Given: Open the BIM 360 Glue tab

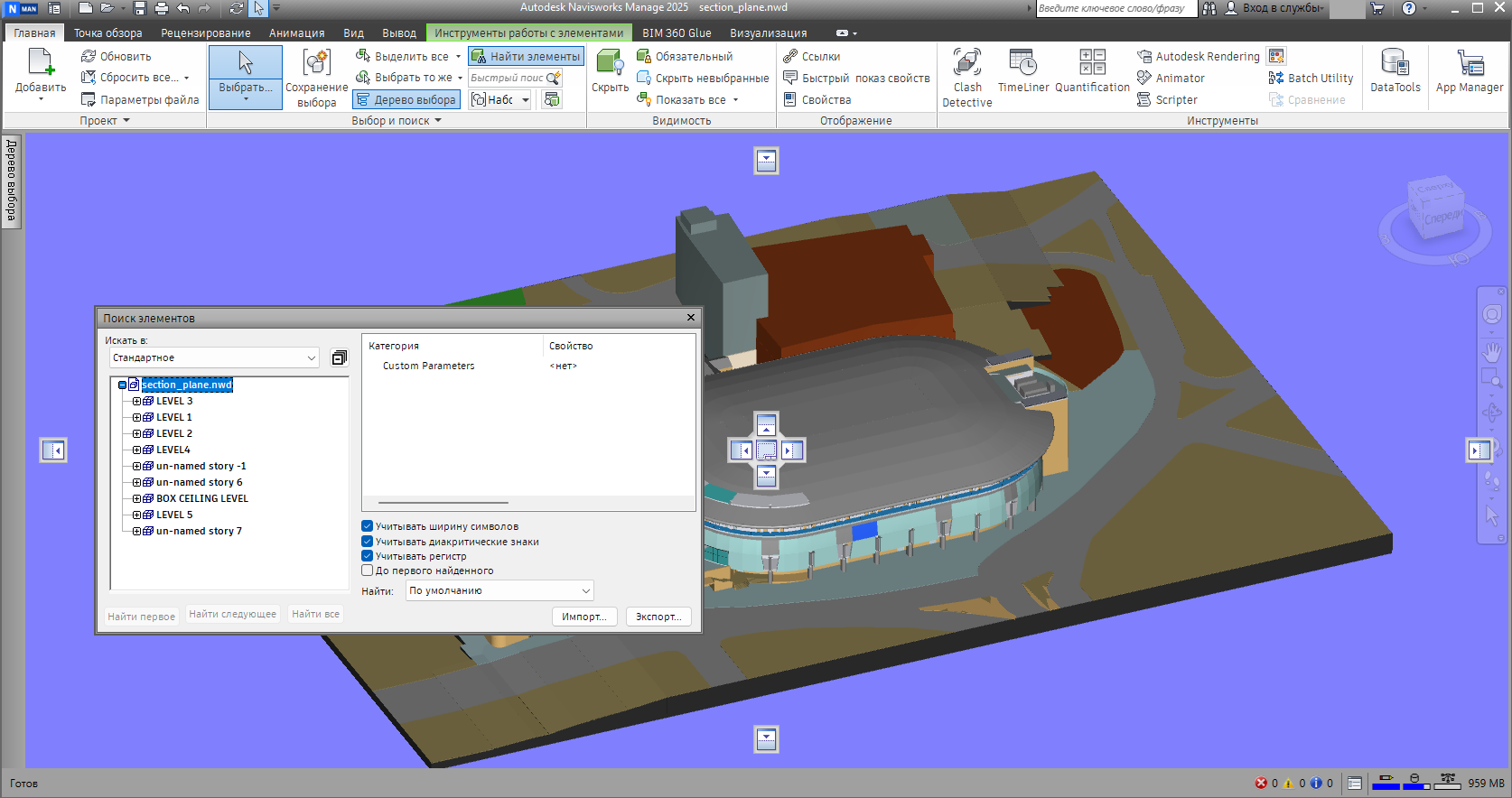Looking at the screenshot, I should (x=677, y=32).
